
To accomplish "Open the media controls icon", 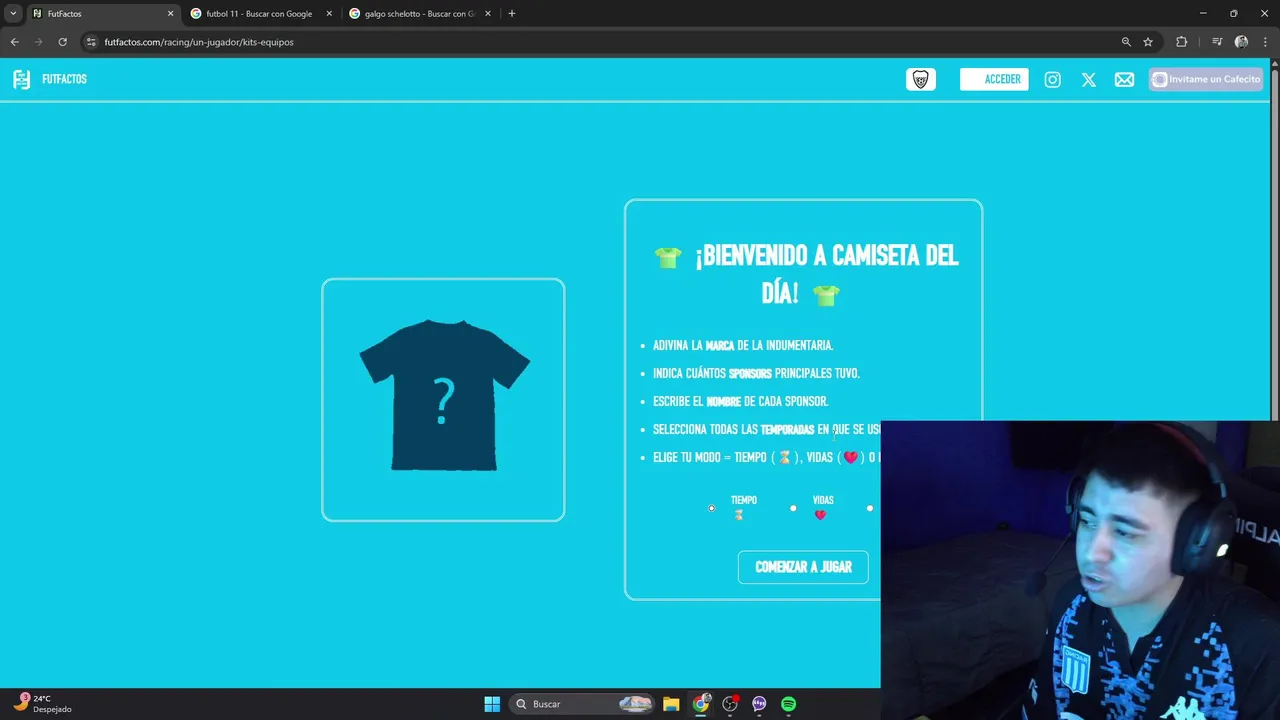I will click(1217, 42).
